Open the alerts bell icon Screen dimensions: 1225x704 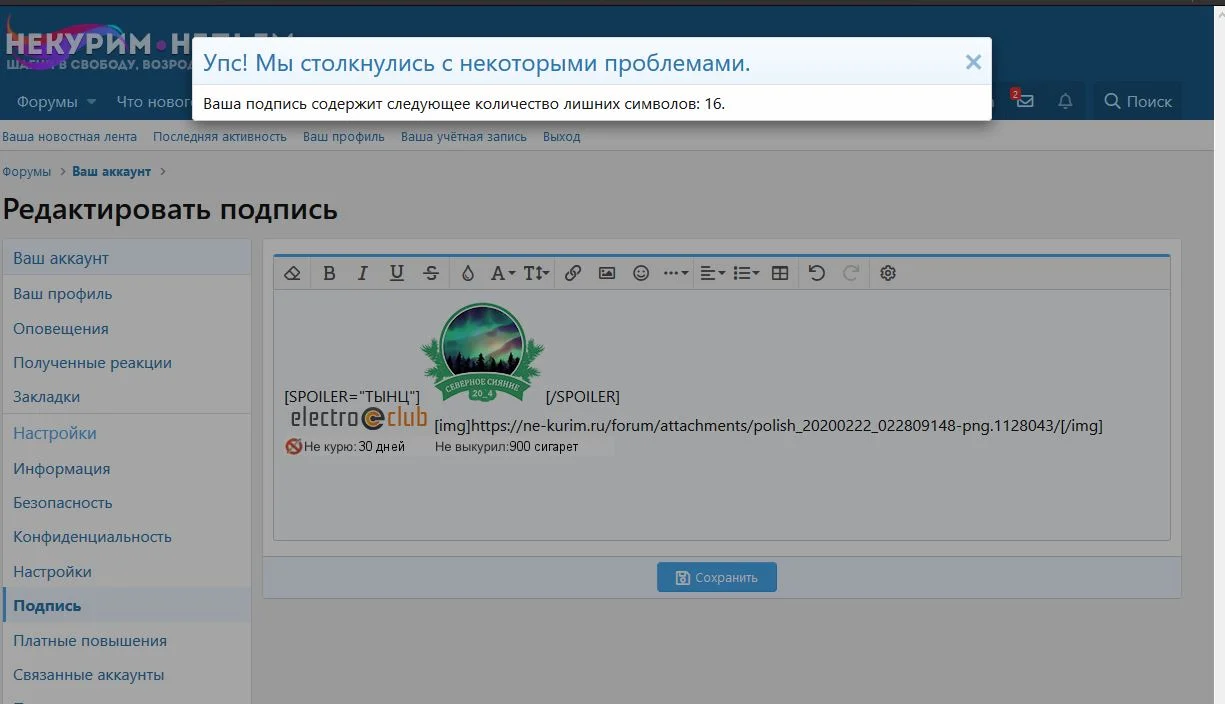point(1065,101)
